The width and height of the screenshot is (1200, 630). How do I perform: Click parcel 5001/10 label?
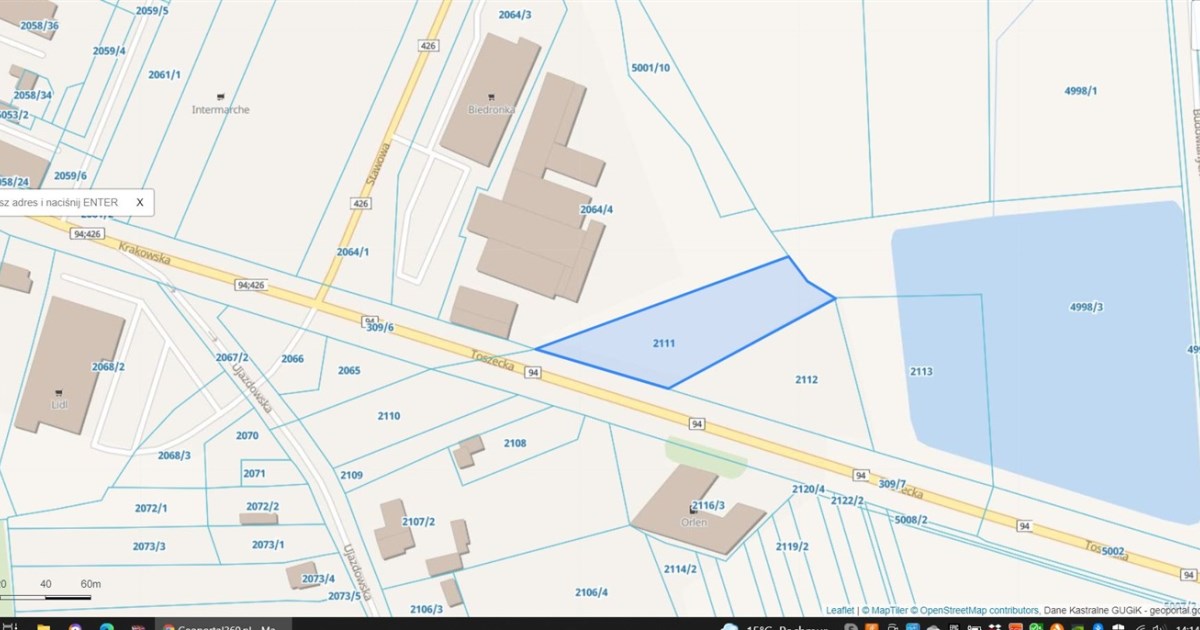coord(650,68)
